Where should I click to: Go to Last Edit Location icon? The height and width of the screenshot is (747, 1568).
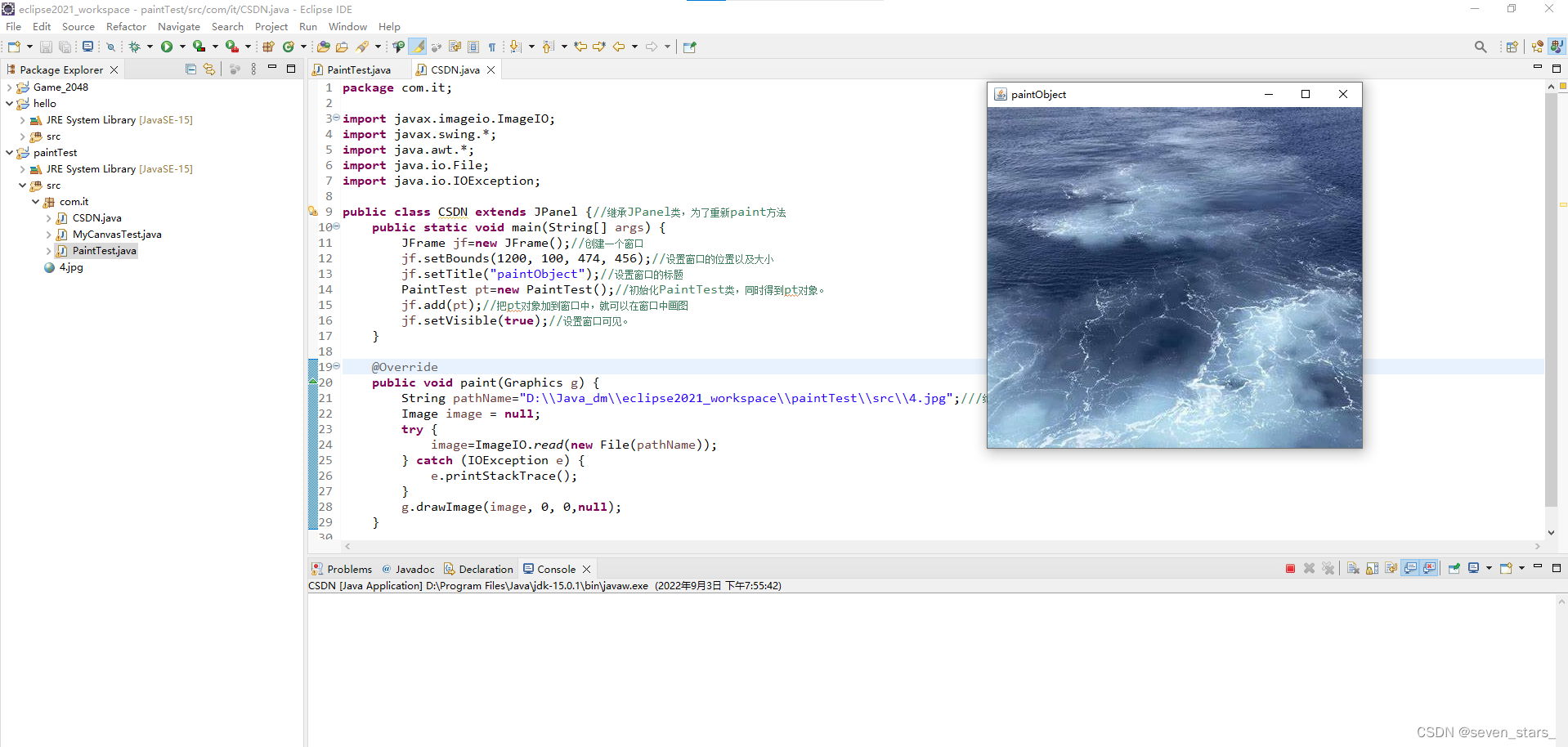point(580,47)
